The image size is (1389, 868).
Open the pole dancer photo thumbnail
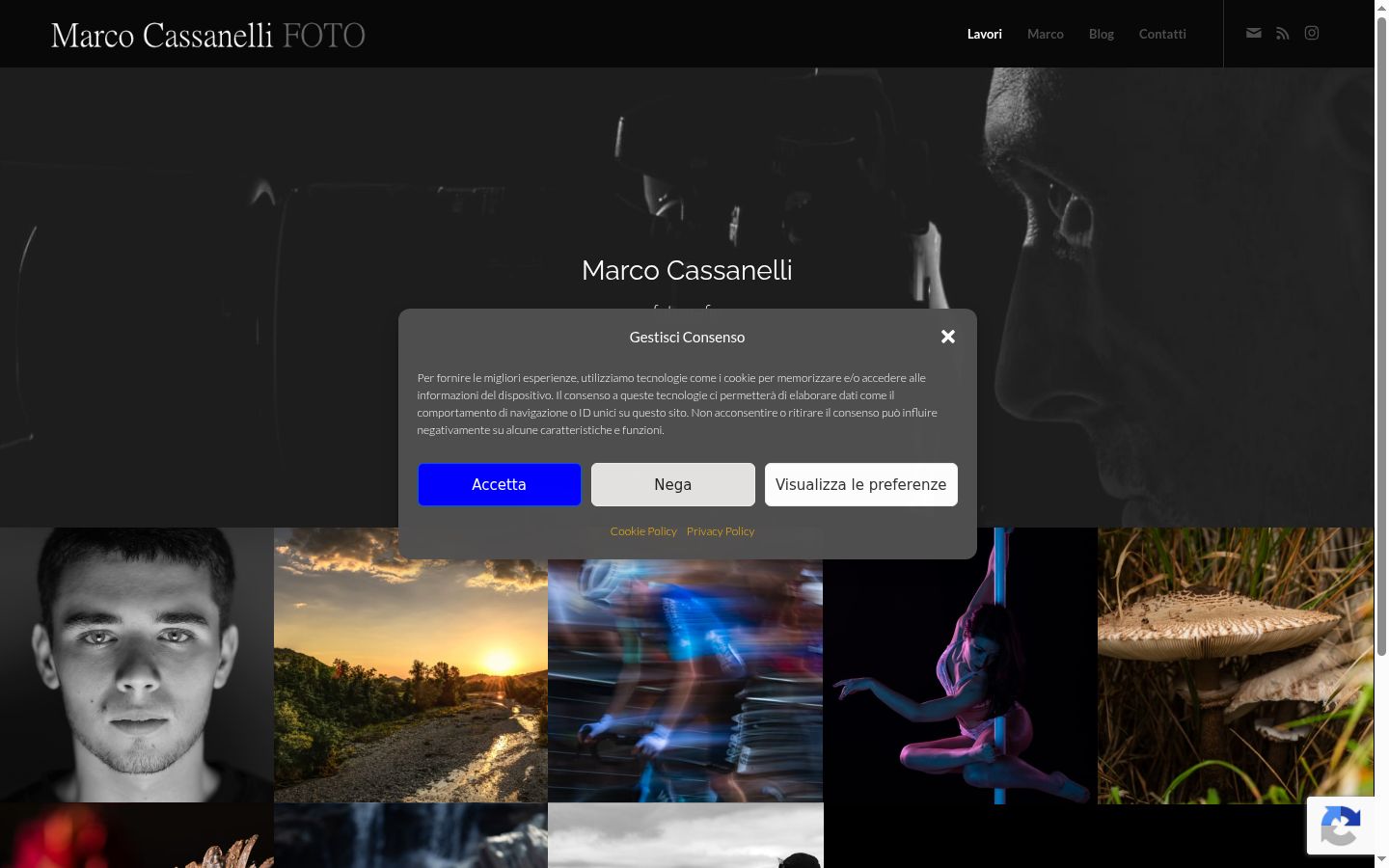pyautogui.click(x=961, y=665)
